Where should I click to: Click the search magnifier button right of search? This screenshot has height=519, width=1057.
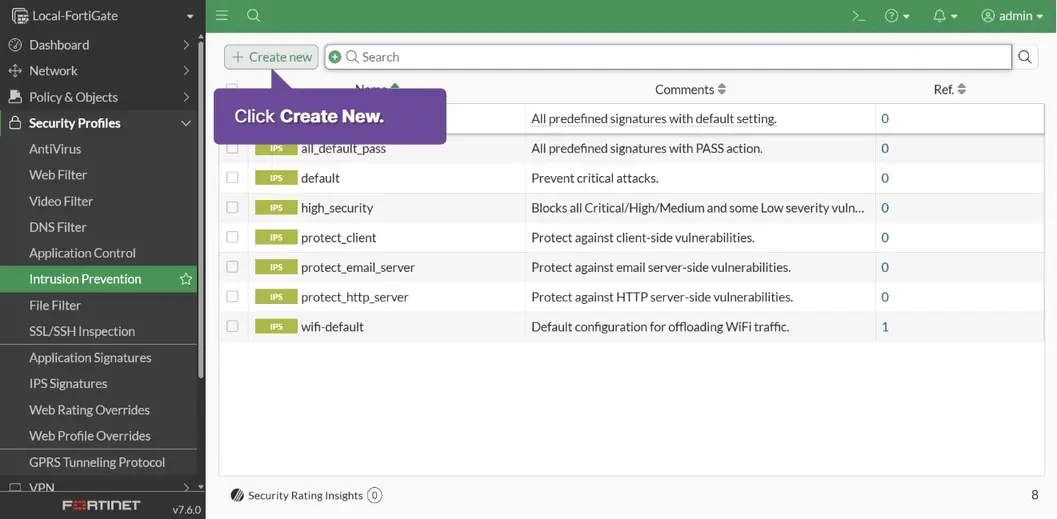[1025, 57]
